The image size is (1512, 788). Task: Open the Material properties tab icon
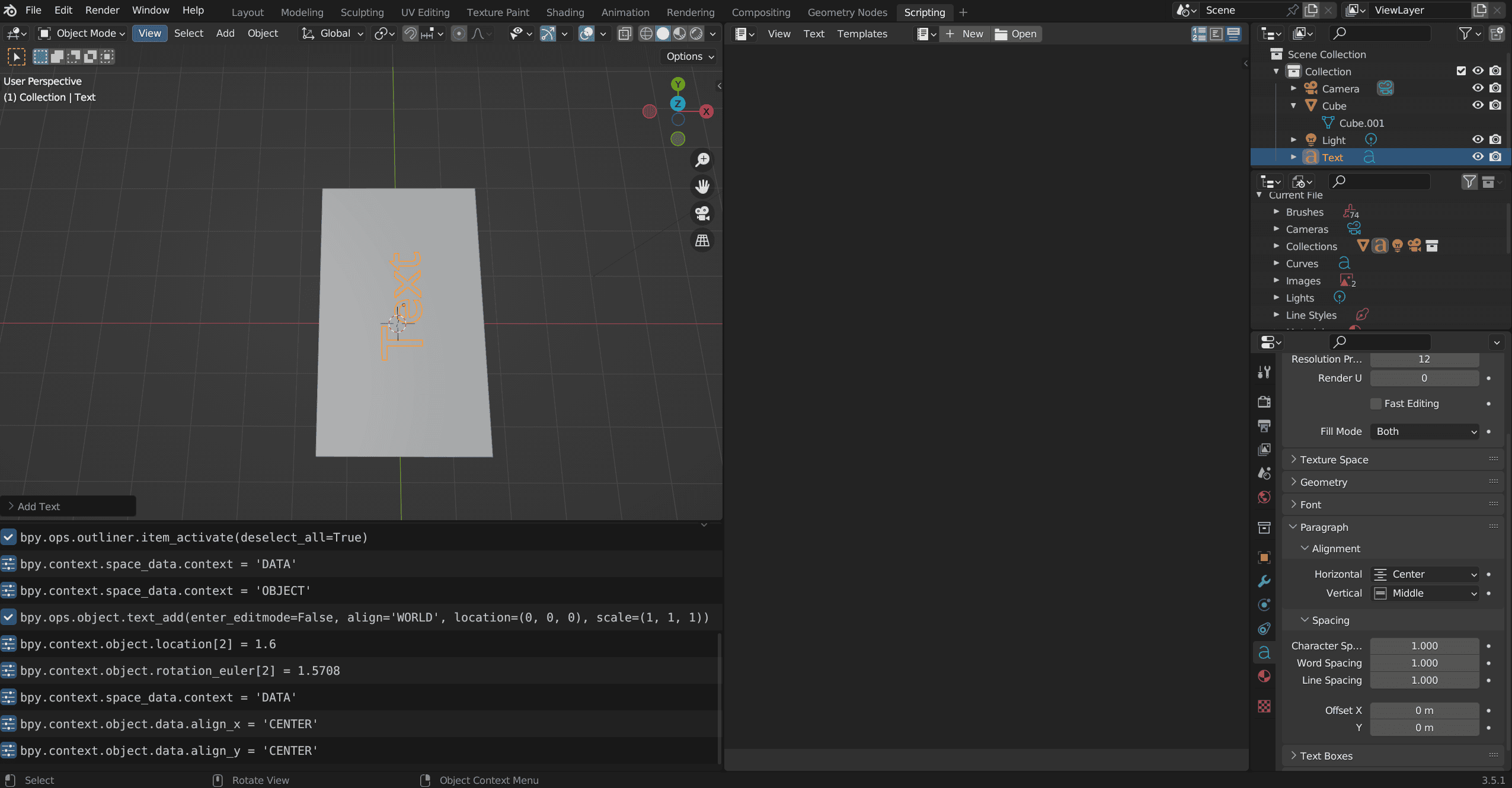click(x=1264, y=677)
